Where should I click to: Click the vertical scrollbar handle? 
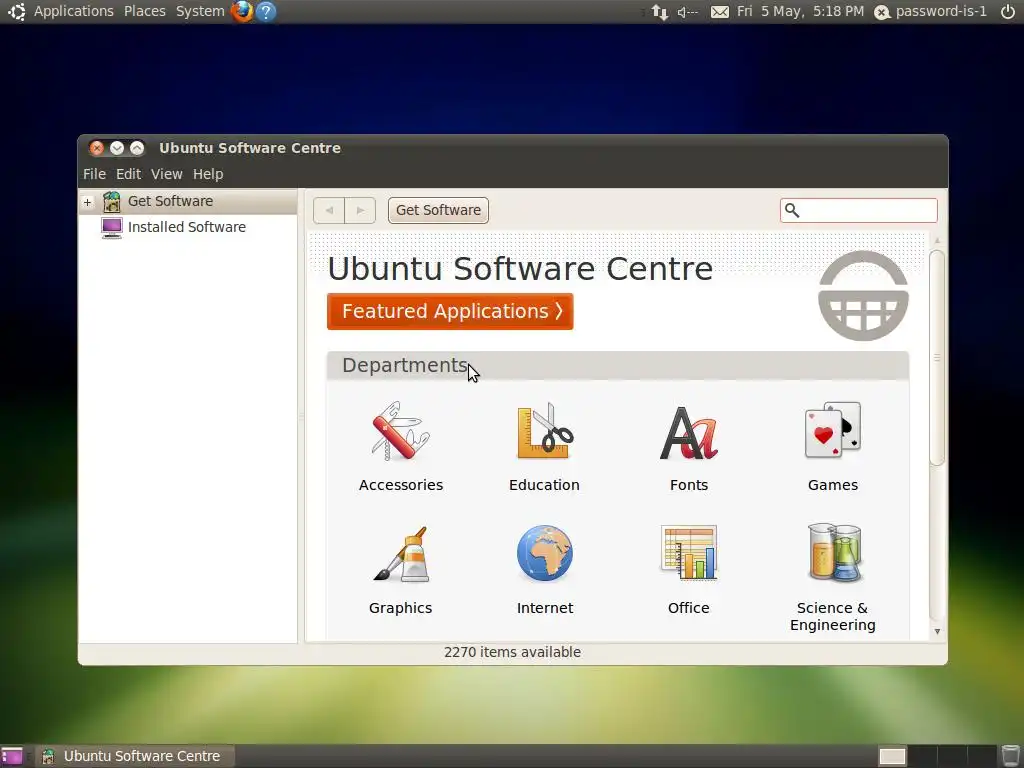[x=937, y=358]
